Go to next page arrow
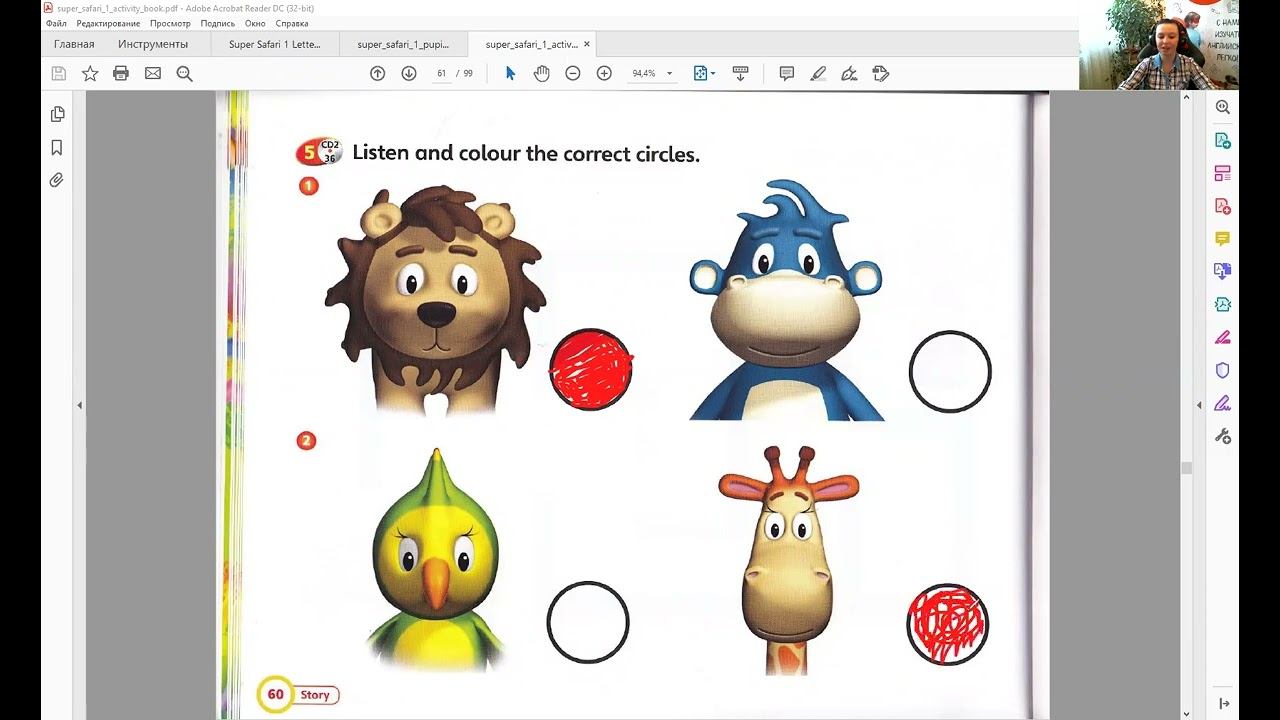 [x=409, y=73]
